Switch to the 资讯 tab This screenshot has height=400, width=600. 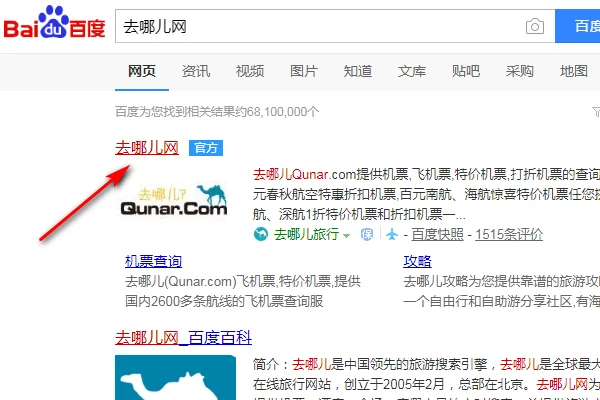(196, 71)
